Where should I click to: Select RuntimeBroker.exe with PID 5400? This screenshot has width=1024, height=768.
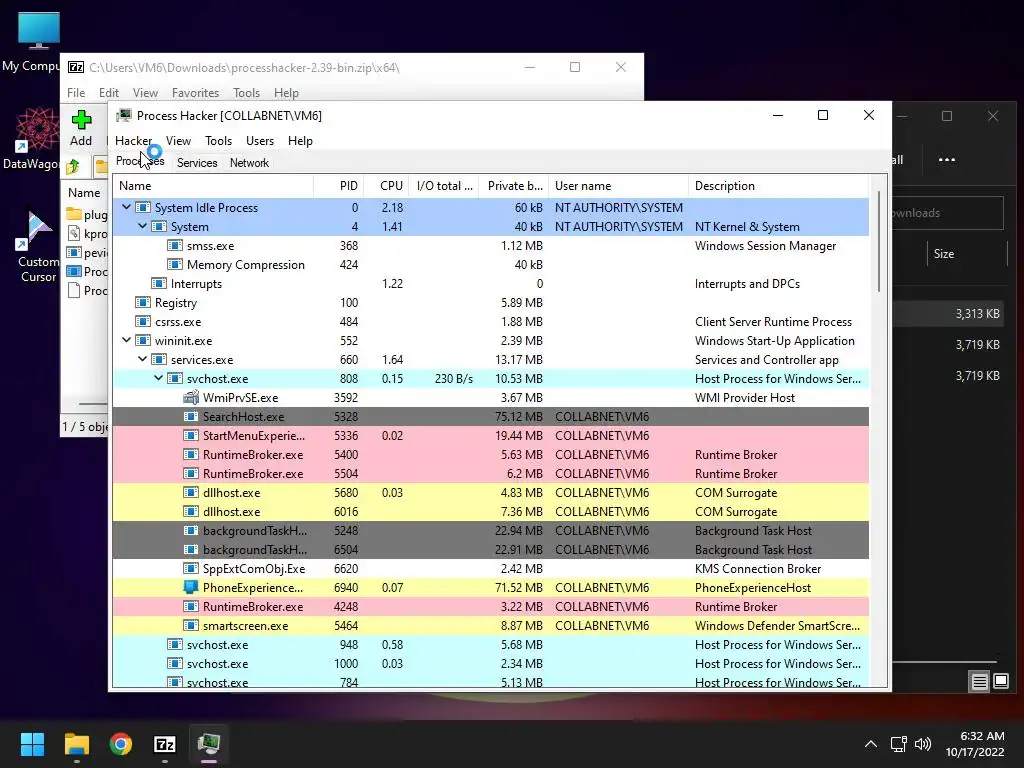[490, 454]
